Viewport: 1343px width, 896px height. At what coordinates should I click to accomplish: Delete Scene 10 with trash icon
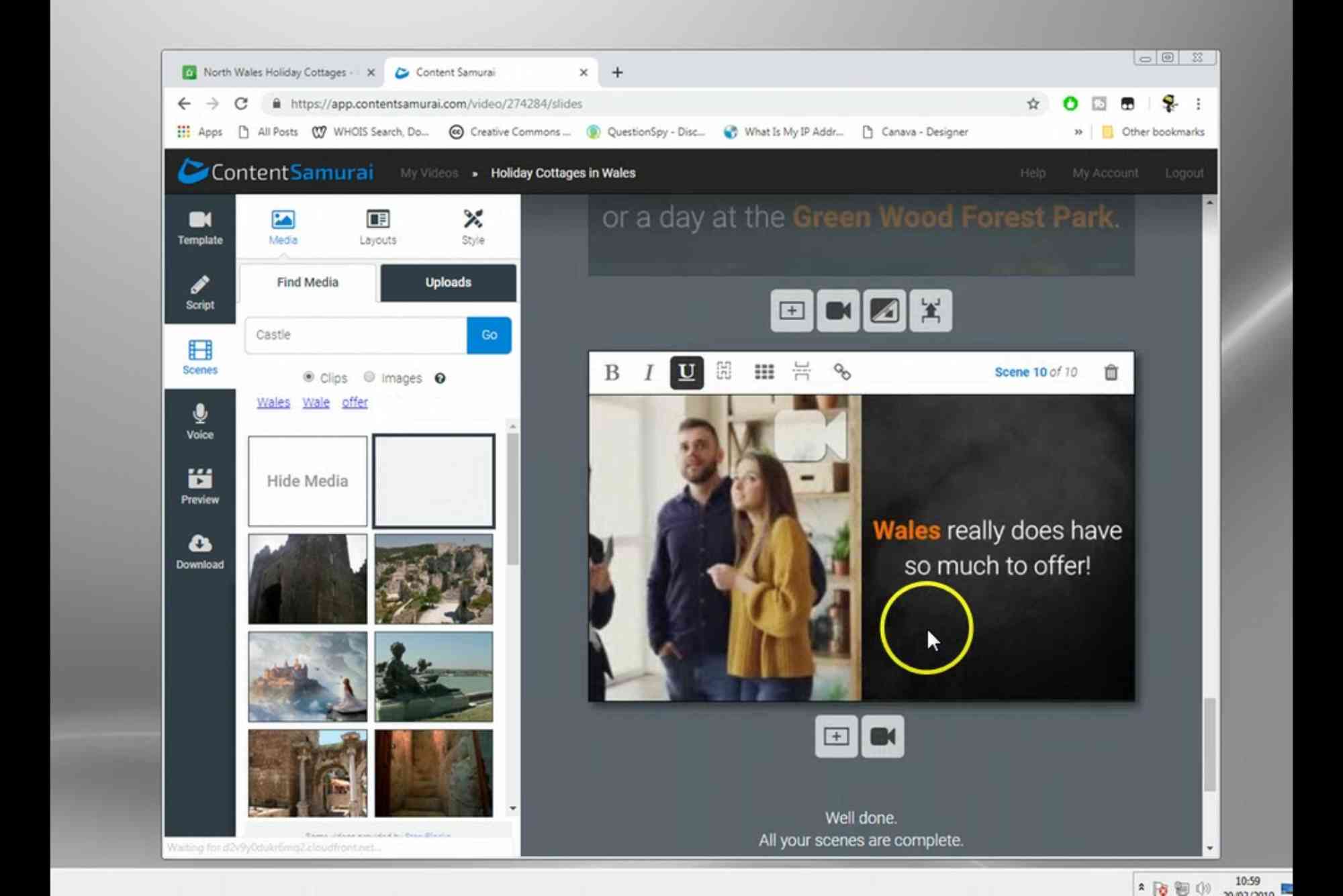coord(1111,372)
